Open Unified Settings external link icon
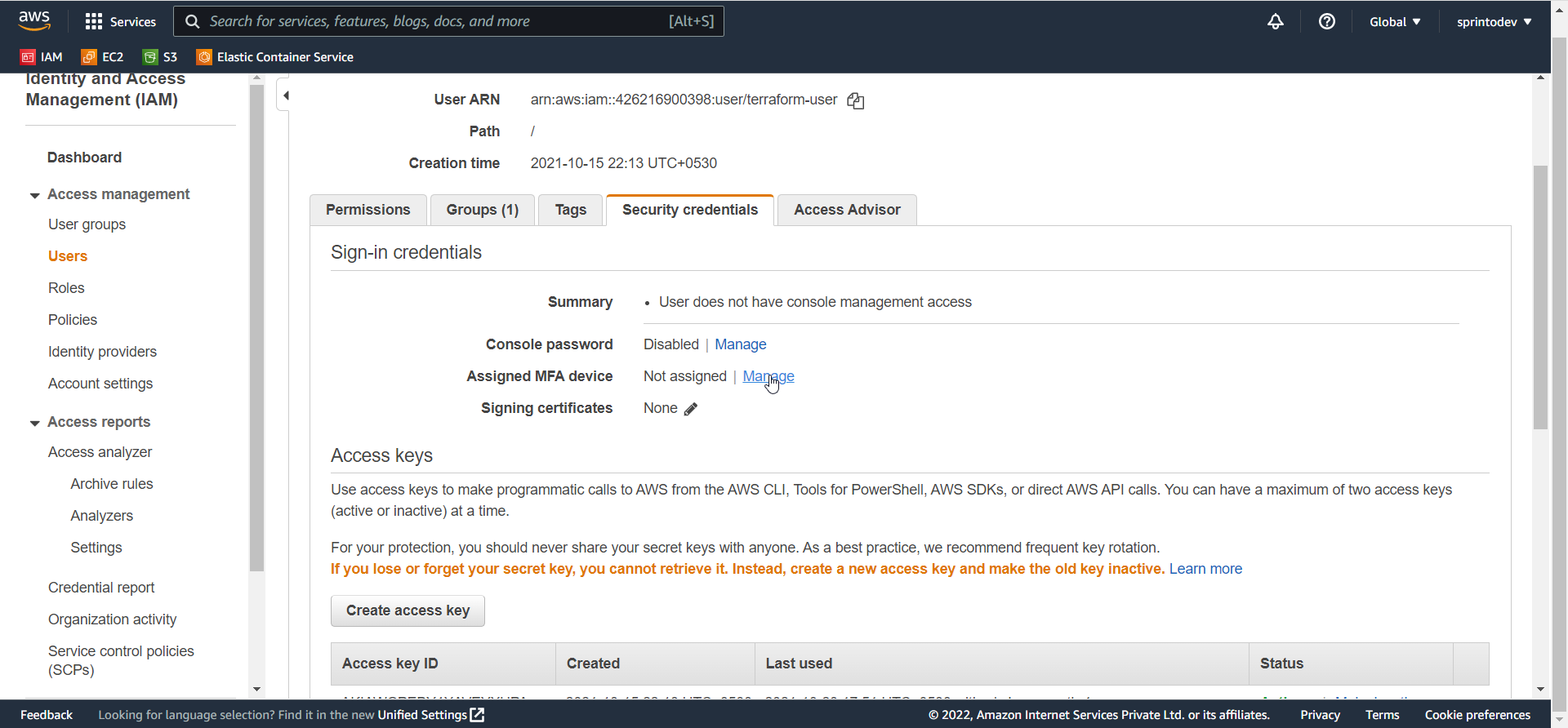This screenshot has width=1568, height=728. [478, 715]
